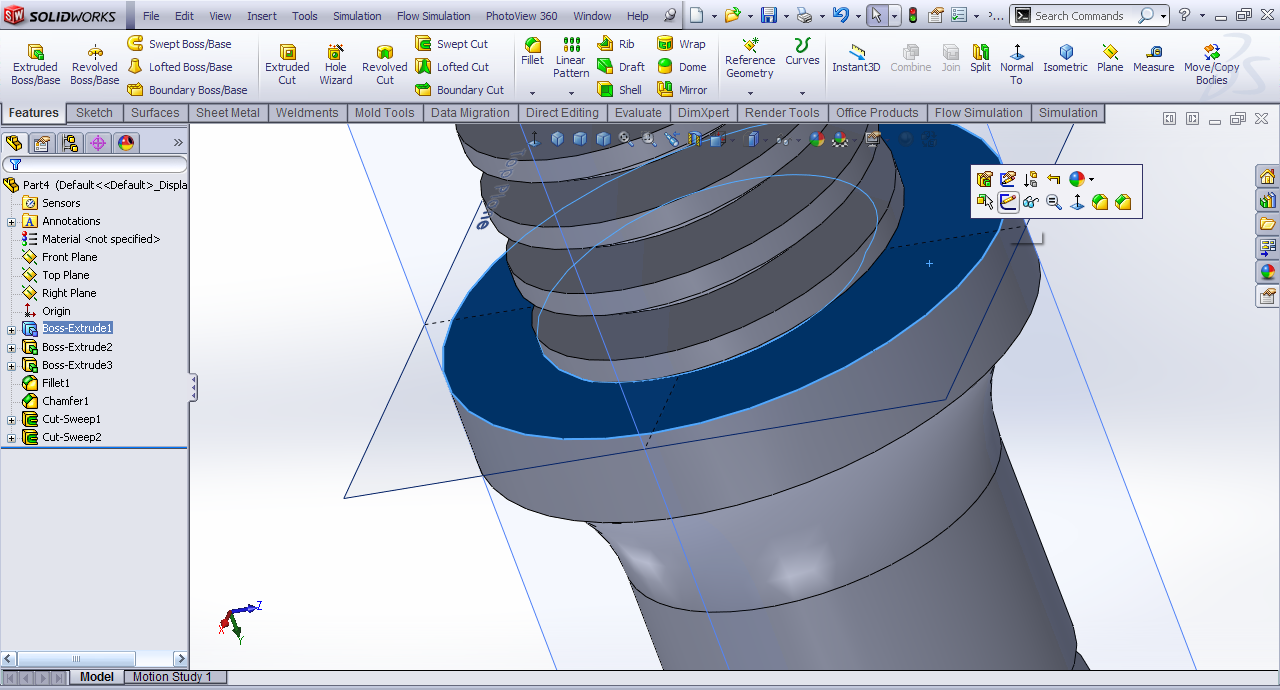
Task: Expand the Cut-Sweep1 feature node
Action: [12, 420]
